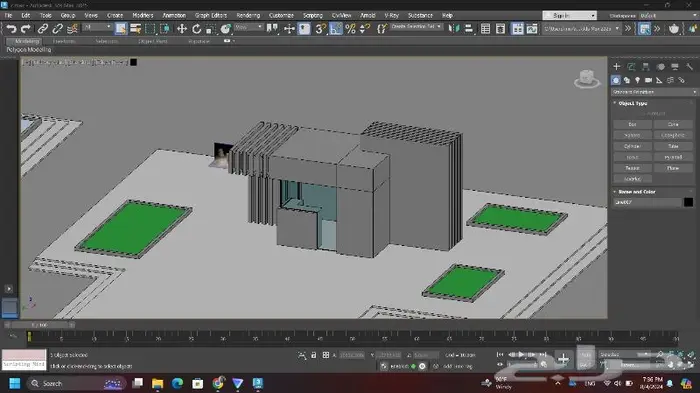Open the Modifiers menu
The height and width of the screenshot is (393, 700).
click(x=143, y=15)
